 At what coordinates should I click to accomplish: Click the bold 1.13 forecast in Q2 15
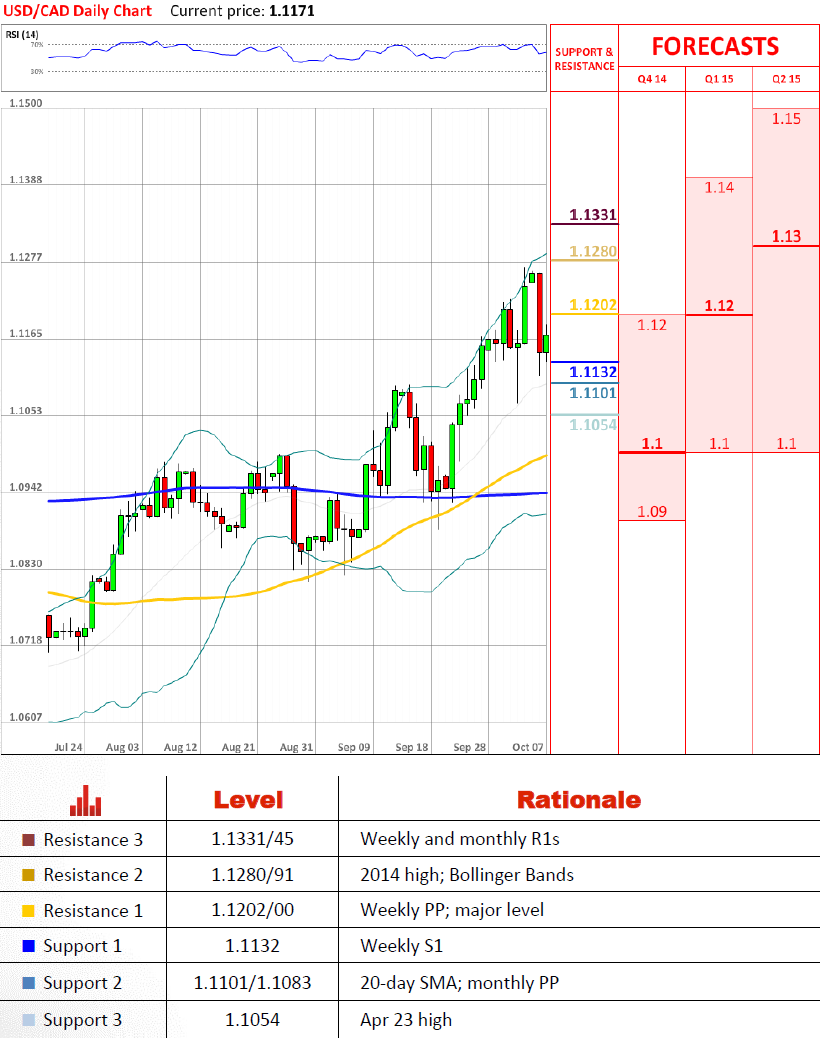point(786,236)
